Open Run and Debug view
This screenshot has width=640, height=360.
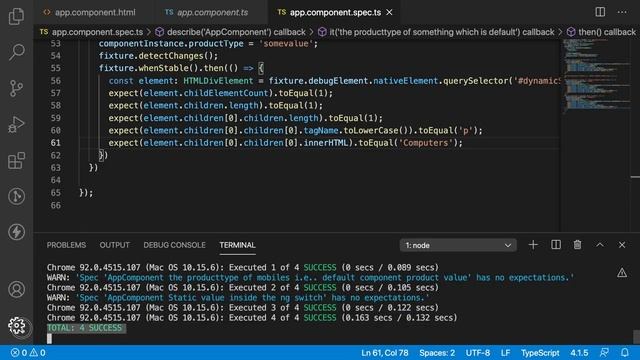[x=16, y=124]
